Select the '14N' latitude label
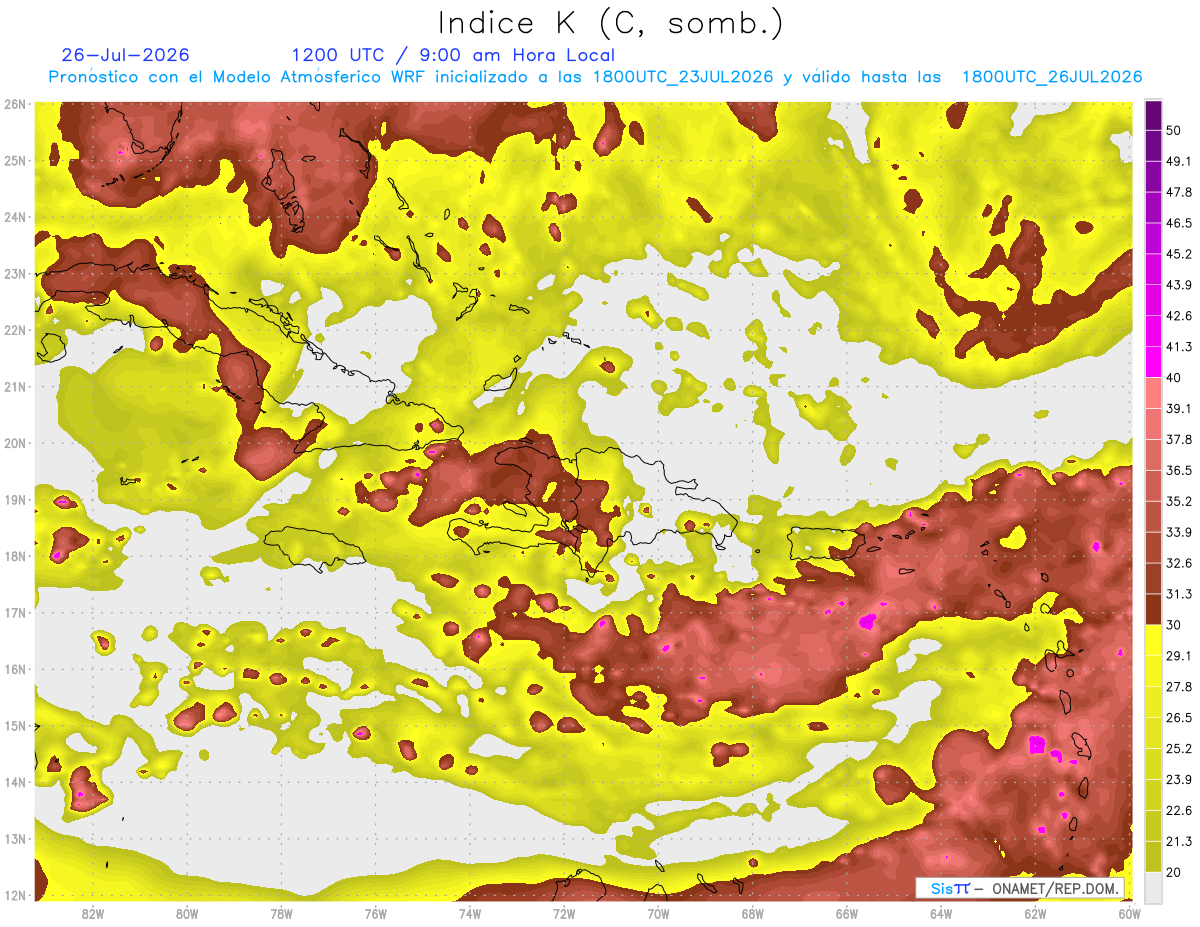This screenshot has width=1200, height=927. point(14,782)
